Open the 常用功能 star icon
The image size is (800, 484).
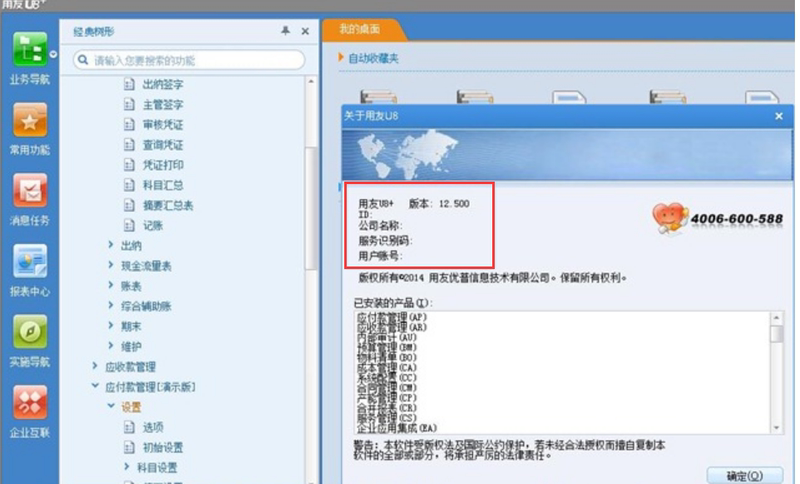pos(30,120)
